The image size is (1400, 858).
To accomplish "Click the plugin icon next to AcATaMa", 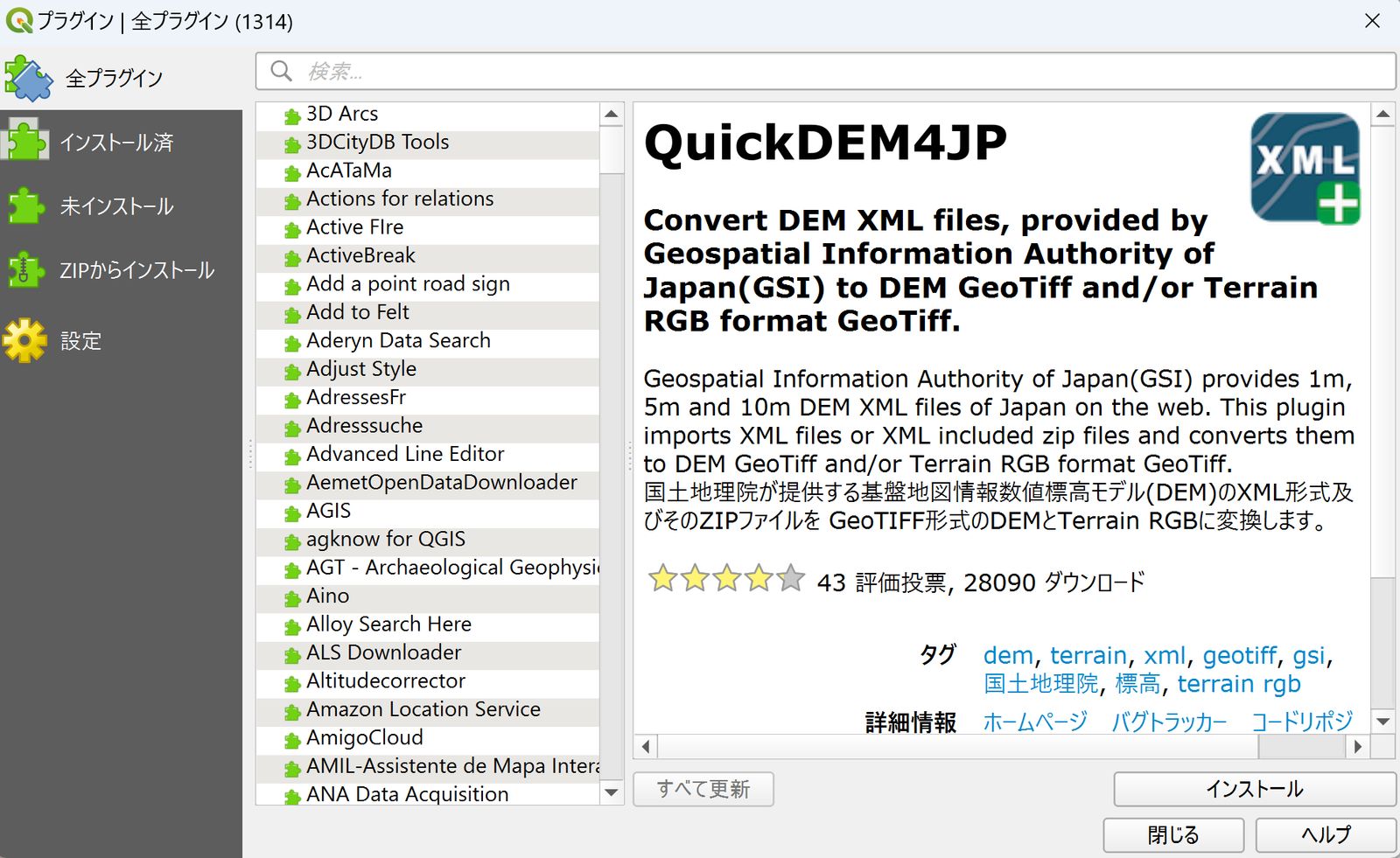I will click(x=292, y=172).
